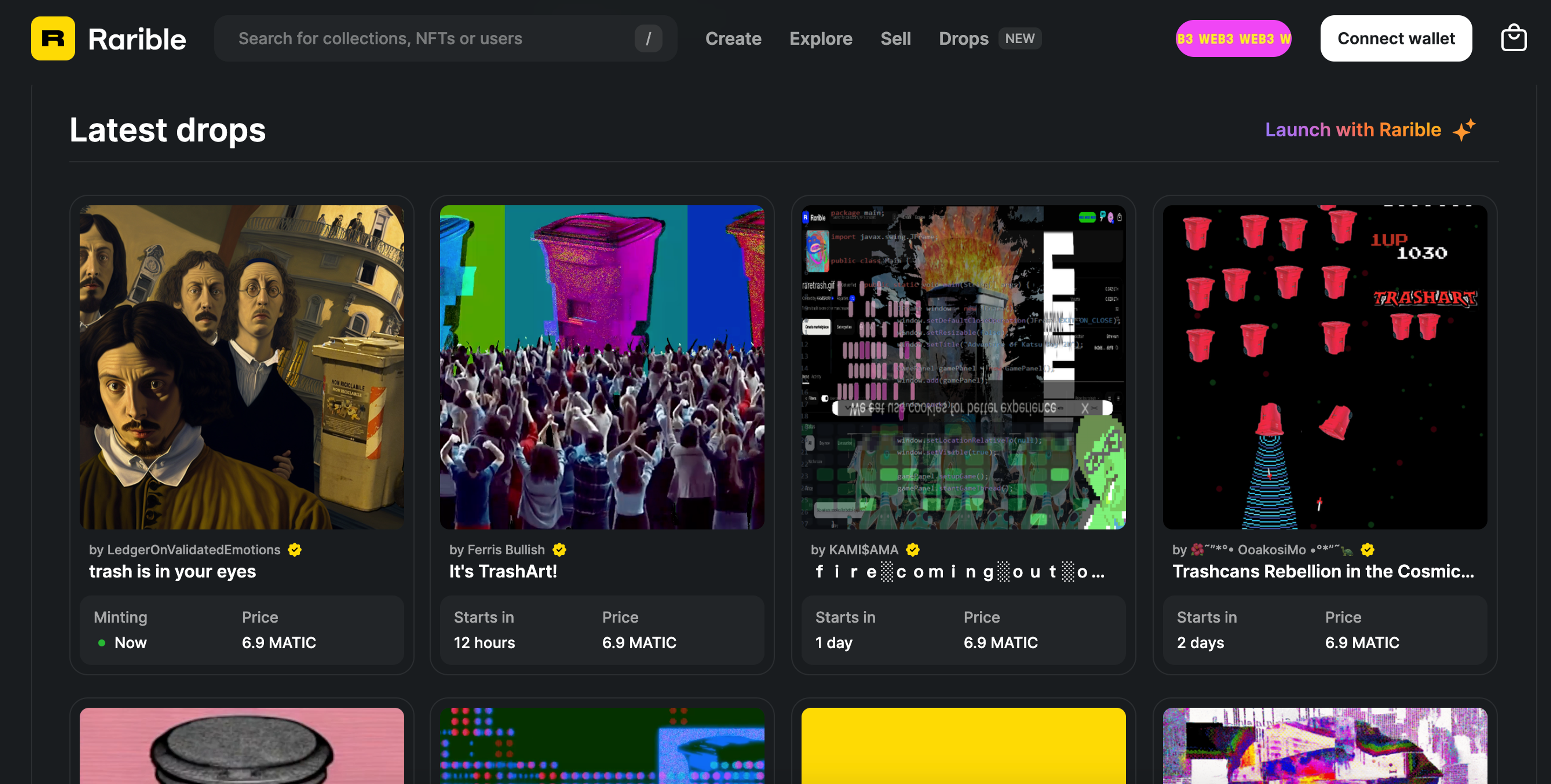This screenshot has height=784, width=1551.
Task: Follow the Launch with Rarible link
Action: (1353, 129)
